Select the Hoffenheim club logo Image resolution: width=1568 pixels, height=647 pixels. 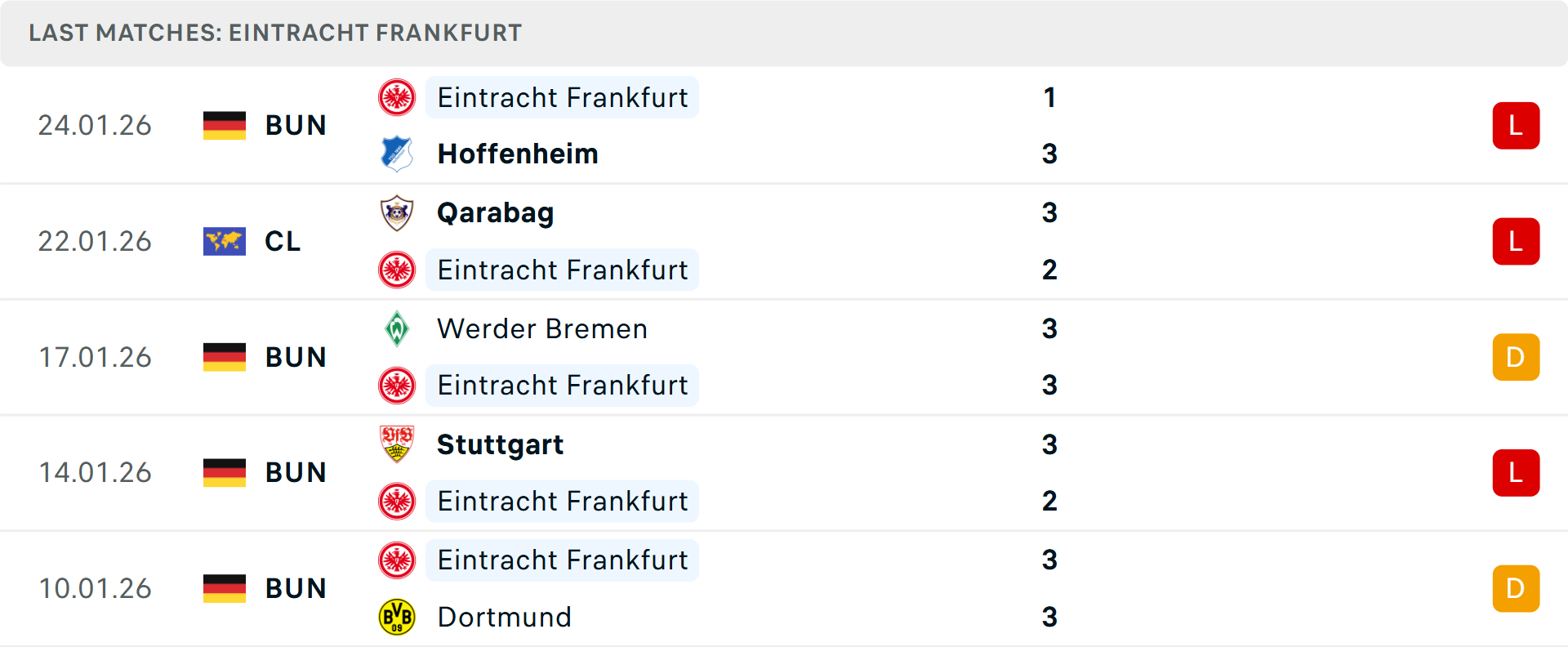[397, 154]
